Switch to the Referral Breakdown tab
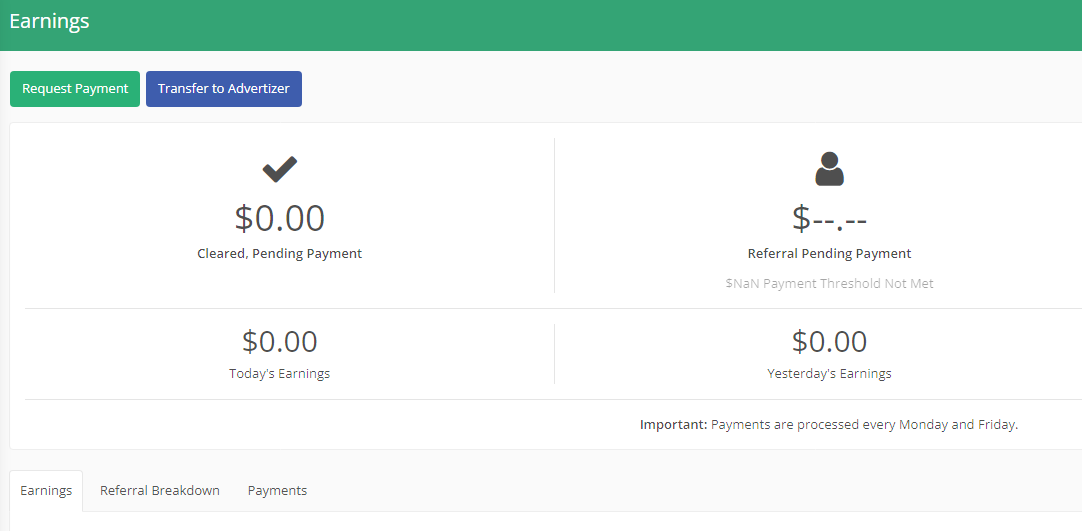This screenshot has height=531, width=1082. tap(159, 490)
